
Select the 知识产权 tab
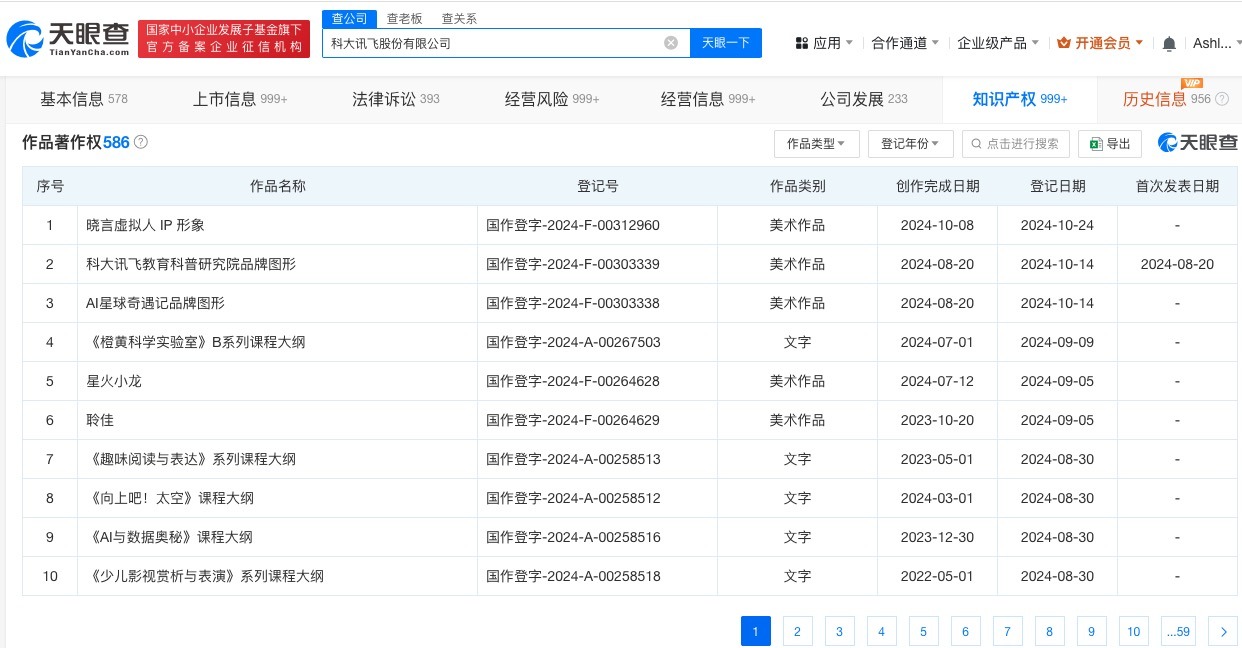click(1020, 99)
